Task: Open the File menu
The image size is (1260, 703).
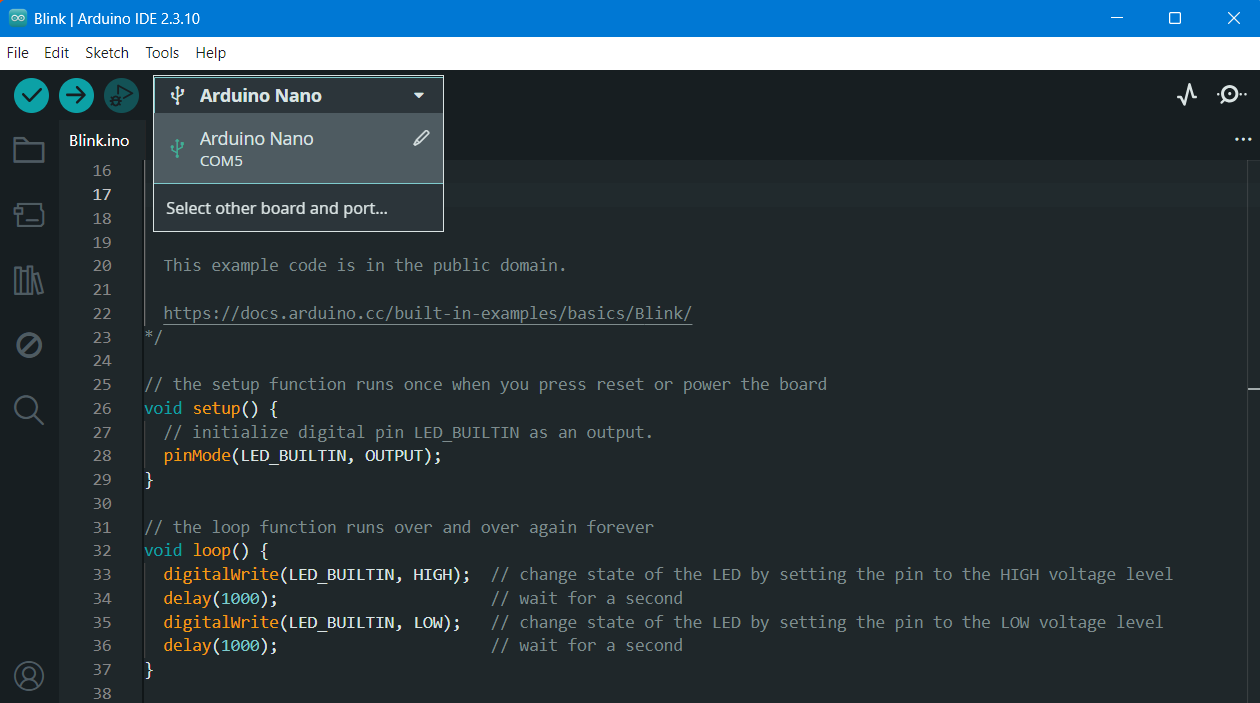Action: (x=18, y=53)
